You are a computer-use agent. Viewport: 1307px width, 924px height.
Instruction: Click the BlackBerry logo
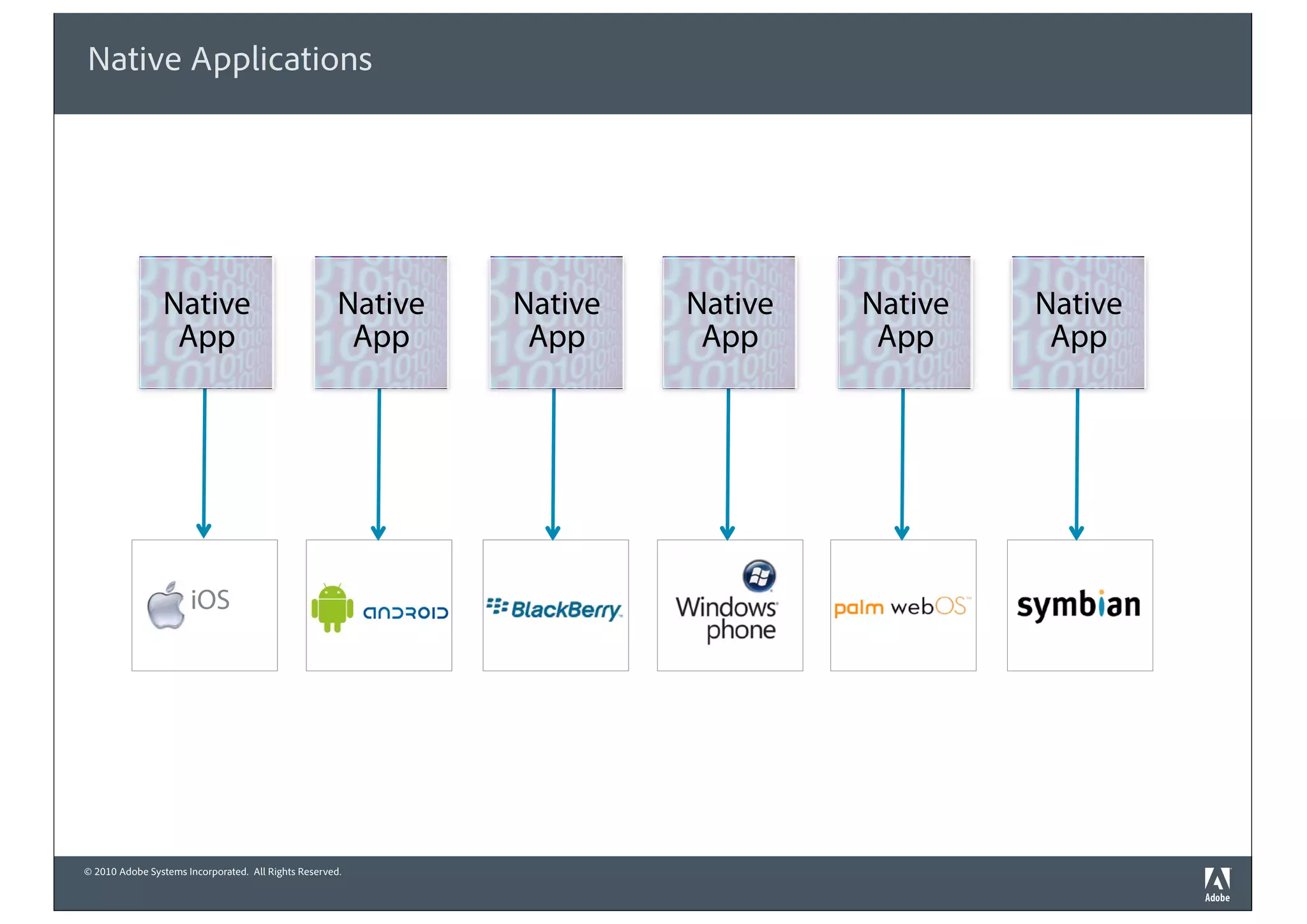(x=554, y=609)
